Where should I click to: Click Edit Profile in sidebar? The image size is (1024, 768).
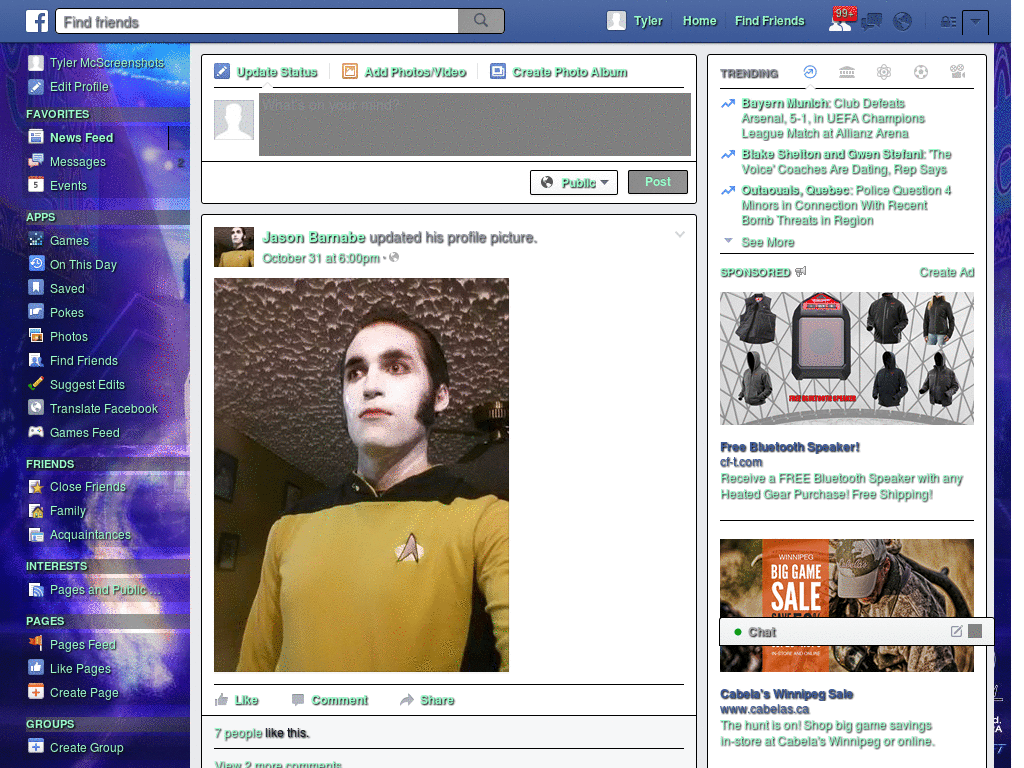pos(79,87)
